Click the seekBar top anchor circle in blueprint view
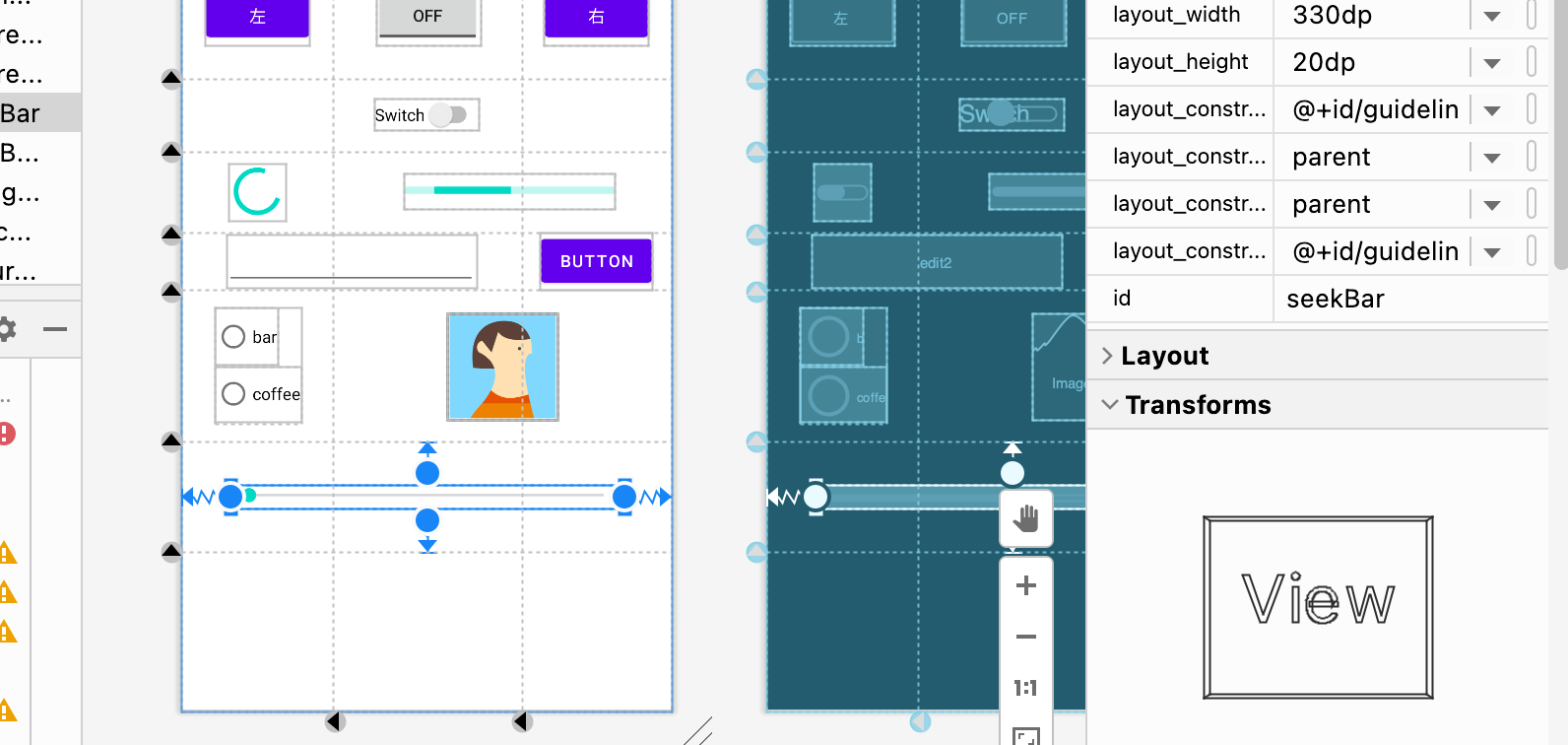Viewport: 1568px width, 745px height. point(1013,473)
